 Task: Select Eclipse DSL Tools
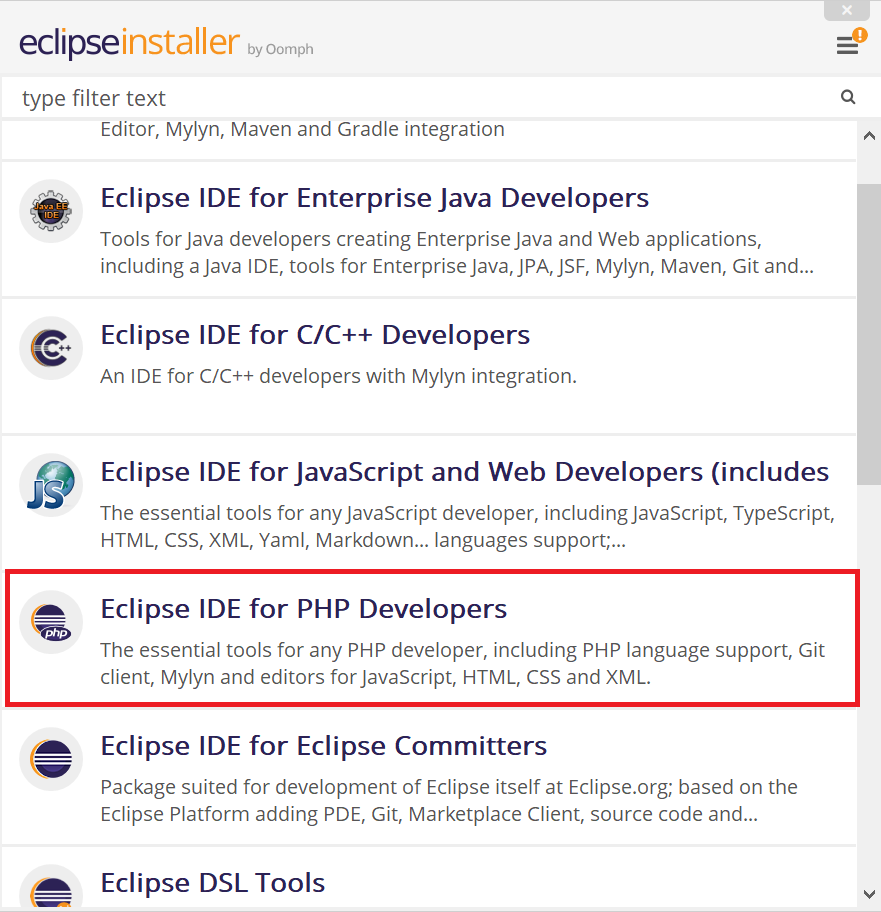point(212,883)
